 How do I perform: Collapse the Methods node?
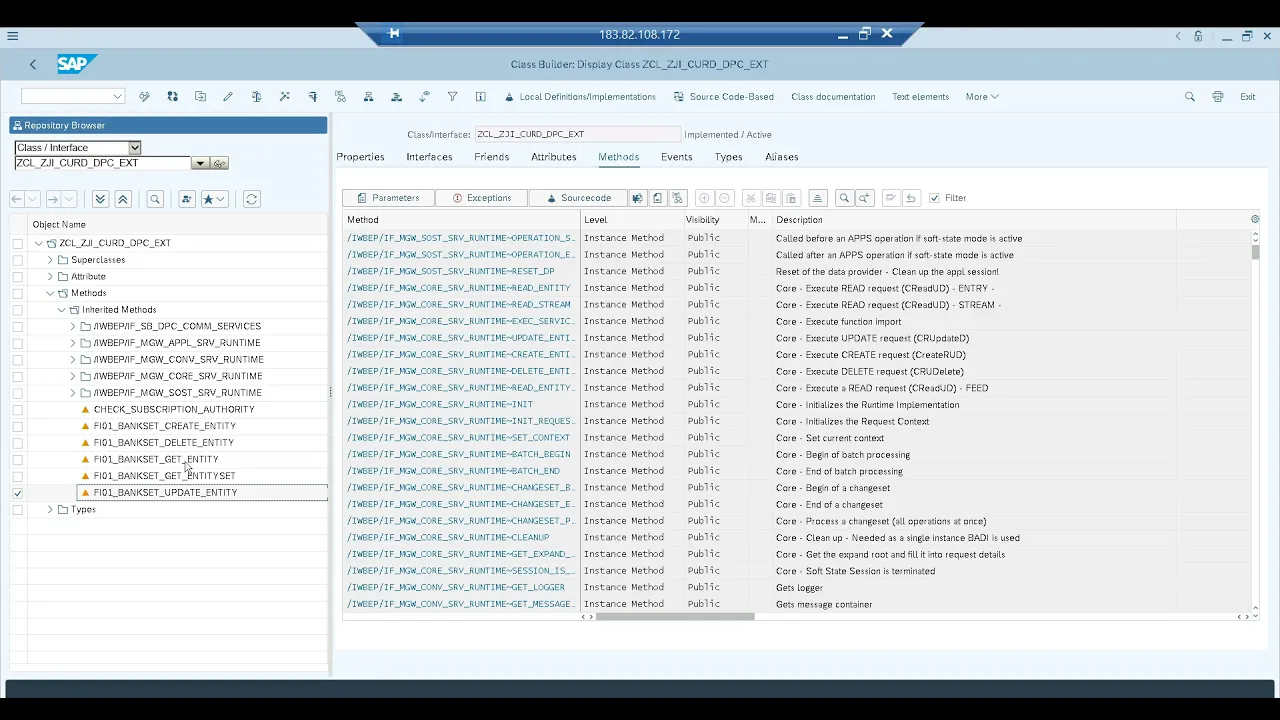[x=50, y=293]
